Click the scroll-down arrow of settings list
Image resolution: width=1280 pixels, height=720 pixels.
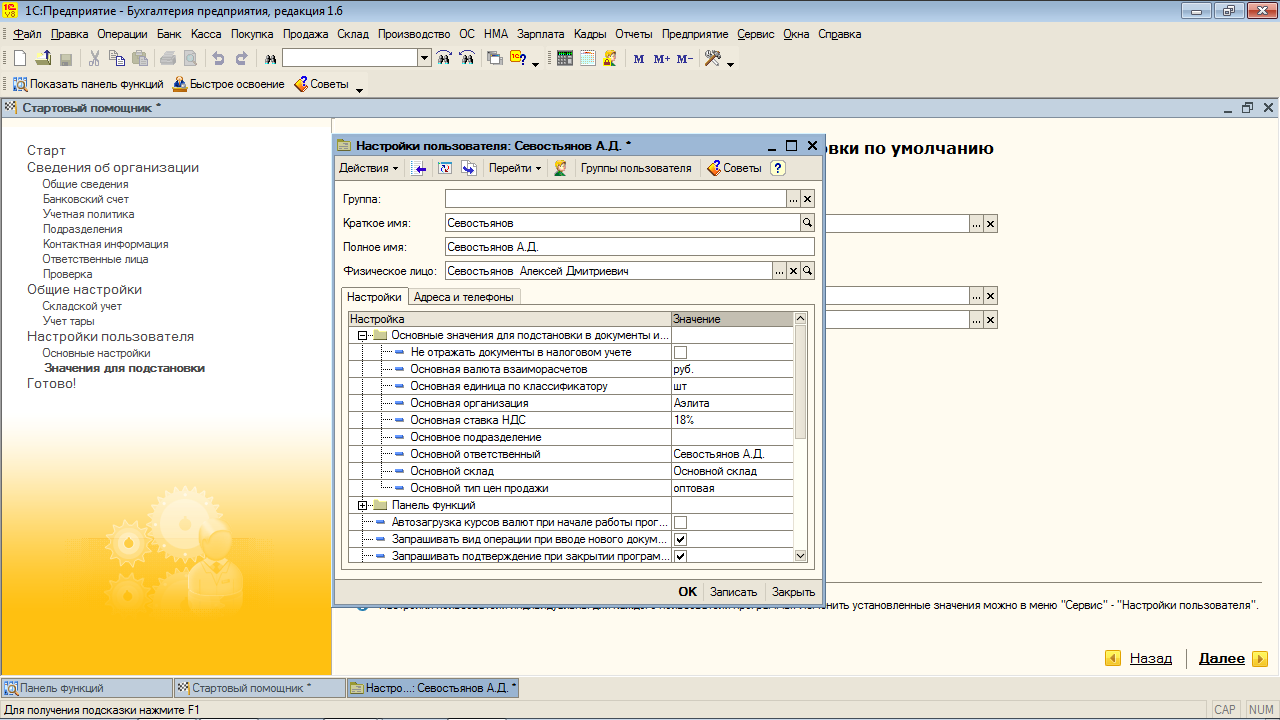point(800,555)
